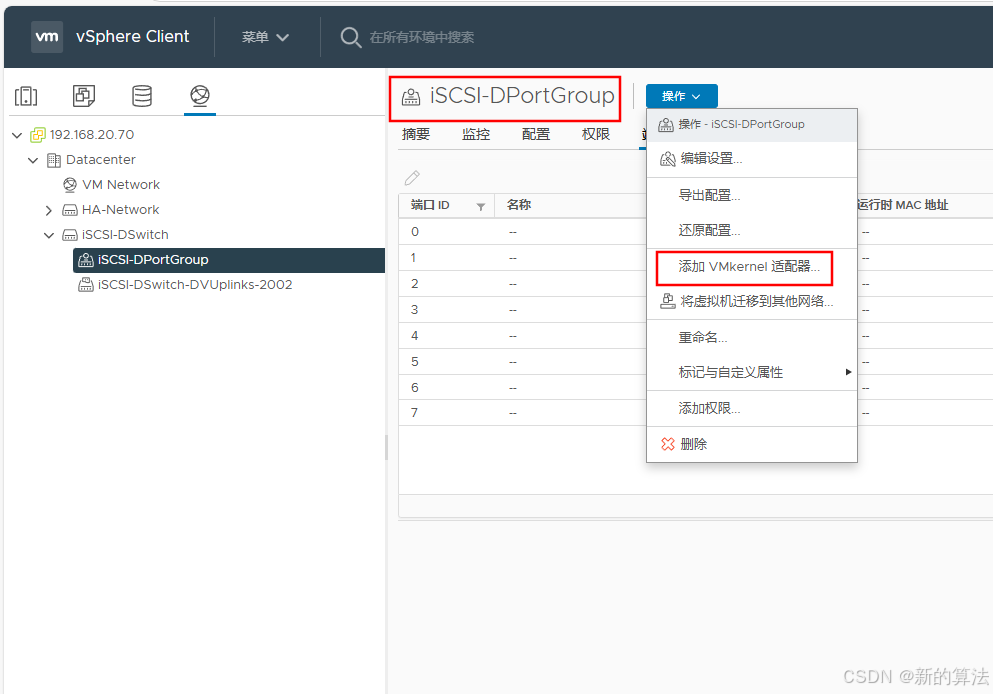The height and width of the screenshot is (694, 993).
Task: Choose 重命名... from the actions menu
Action: click(x=752, y=338)
